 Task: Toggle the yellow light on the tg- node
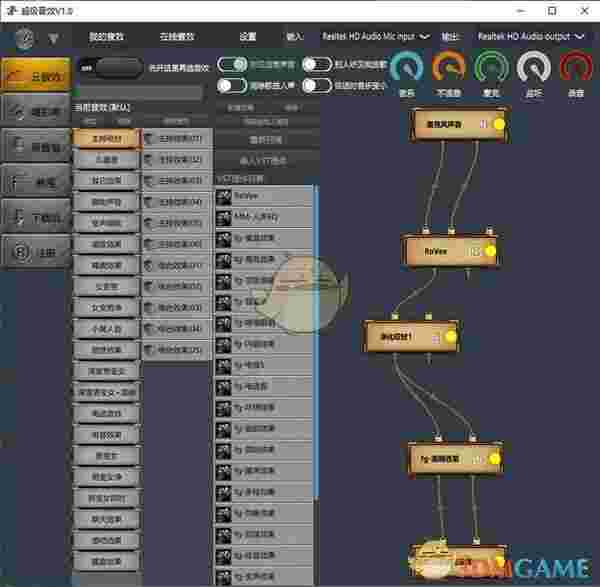click(494, 459)
